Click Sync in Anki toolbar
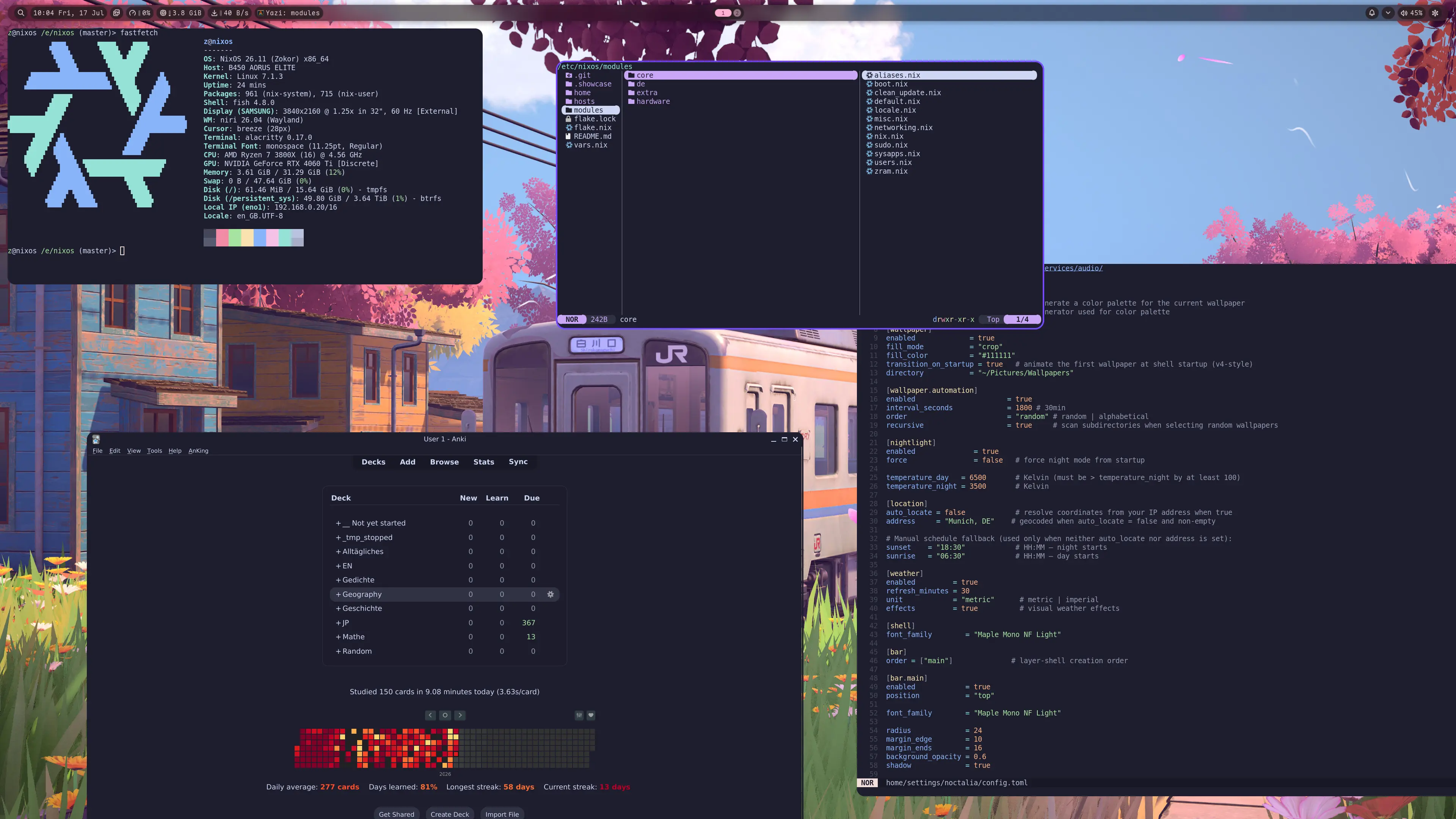The height and width of the screenshot is (819, 1456). pos(518,462)
